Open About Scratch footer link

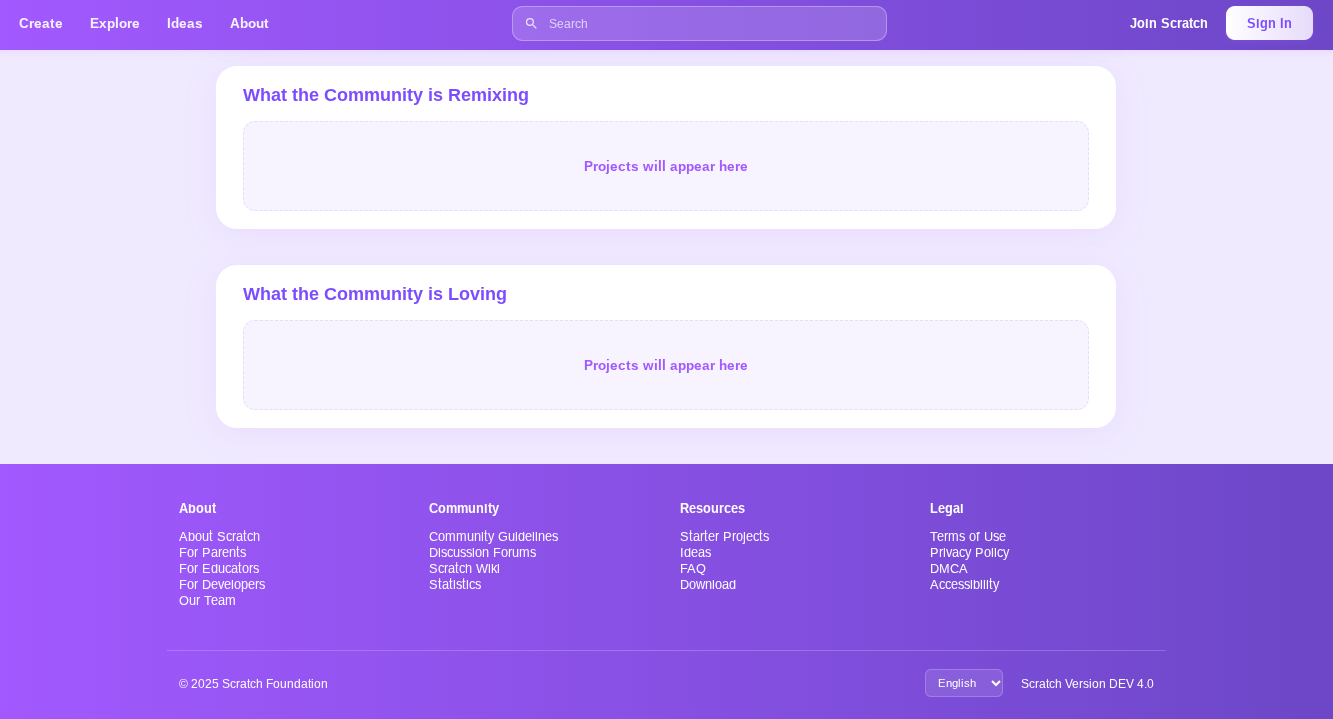pos(219,536)
